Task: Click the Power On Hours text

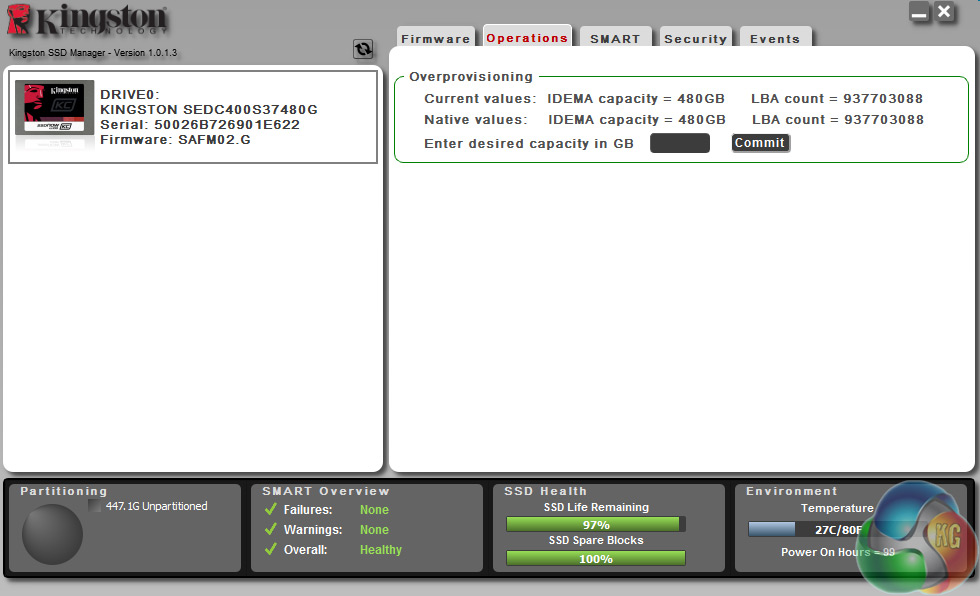Action: pyautogui.click(x=838, y=552)
